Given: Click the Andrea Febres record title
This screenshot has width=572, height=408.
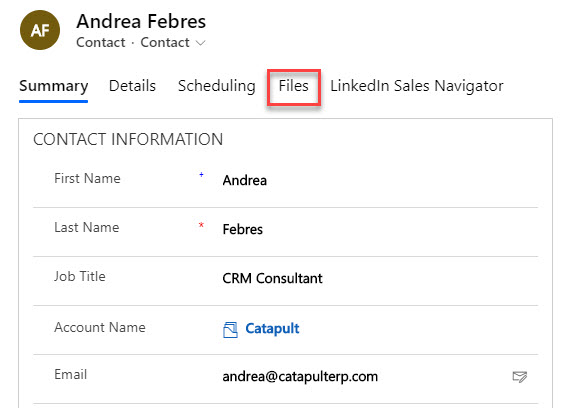Looking at the screenshot, I should coord(141,21).
